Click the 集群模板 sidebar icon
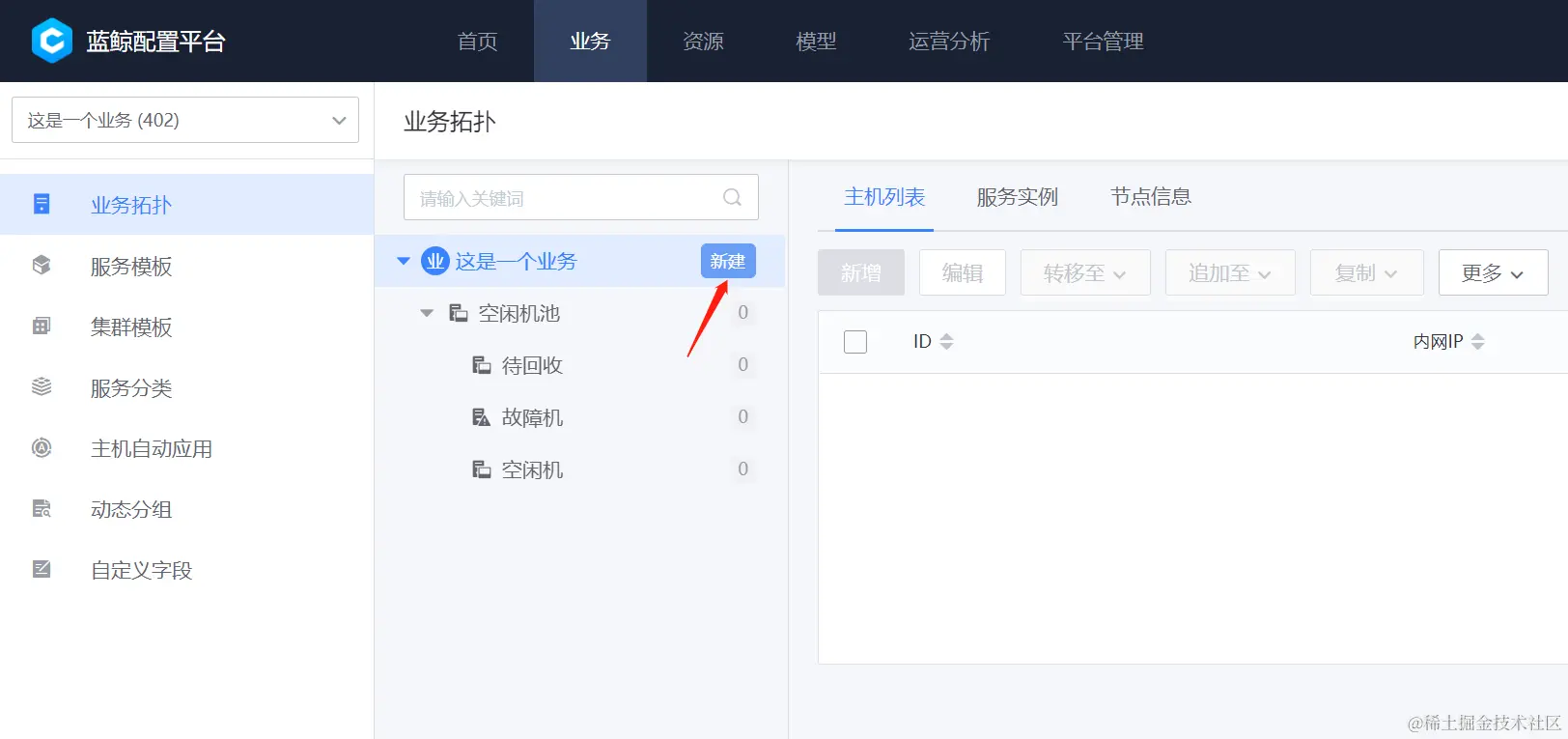 [x=42, y=326]
